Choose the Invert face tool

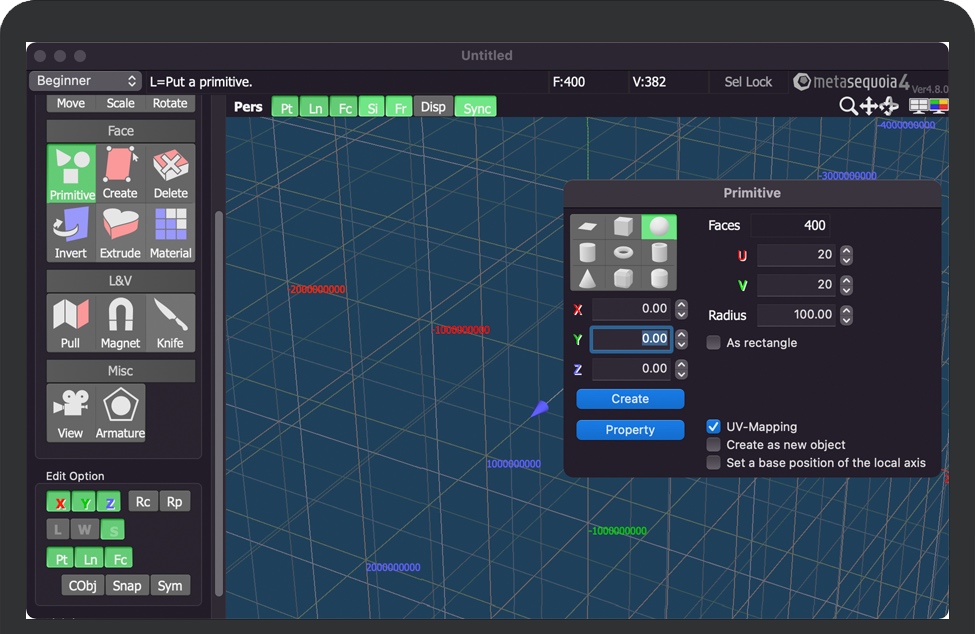pos(71,233)
